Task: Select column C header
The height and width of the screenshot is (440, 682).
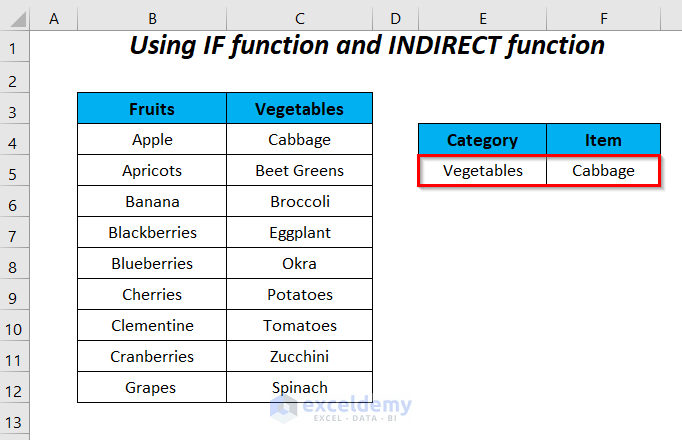Action: (299, 19)
